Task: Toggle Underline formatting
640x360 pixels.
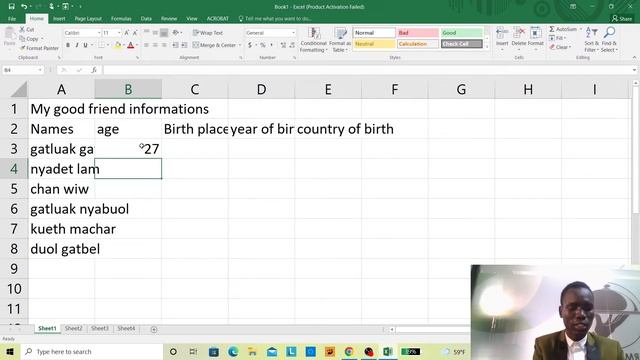Action: [85, 45]
